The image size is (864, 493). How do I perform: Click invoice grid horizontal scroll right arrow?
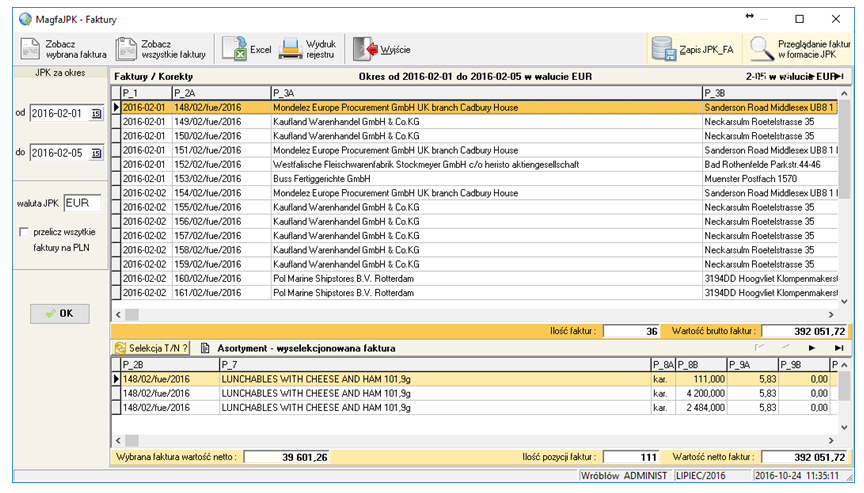pos(831,315)
